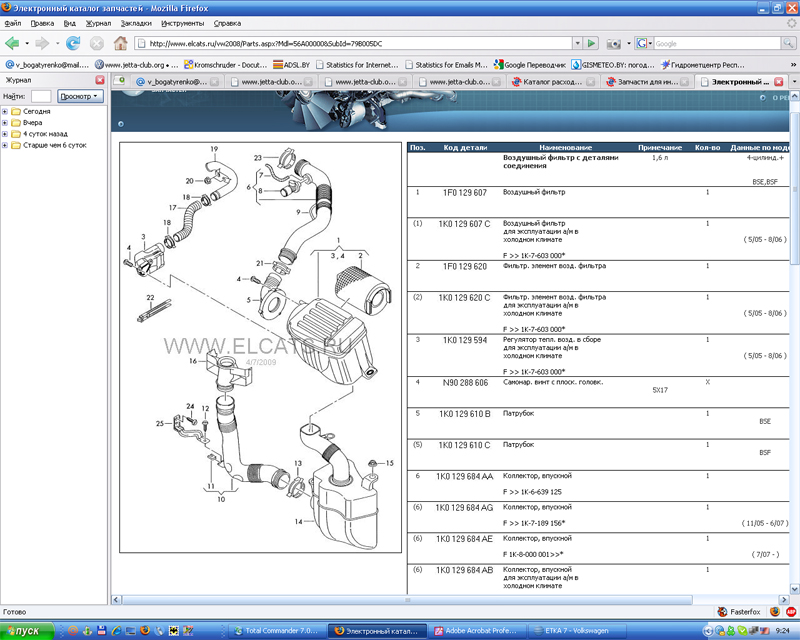Click the green Go arrow beside the URL

pos(591,43)
